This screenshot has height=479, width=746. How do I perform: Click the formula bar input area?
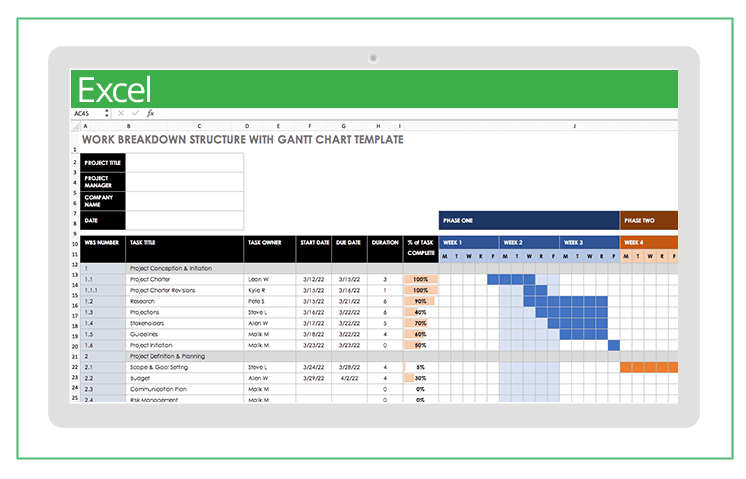point(400,114)
